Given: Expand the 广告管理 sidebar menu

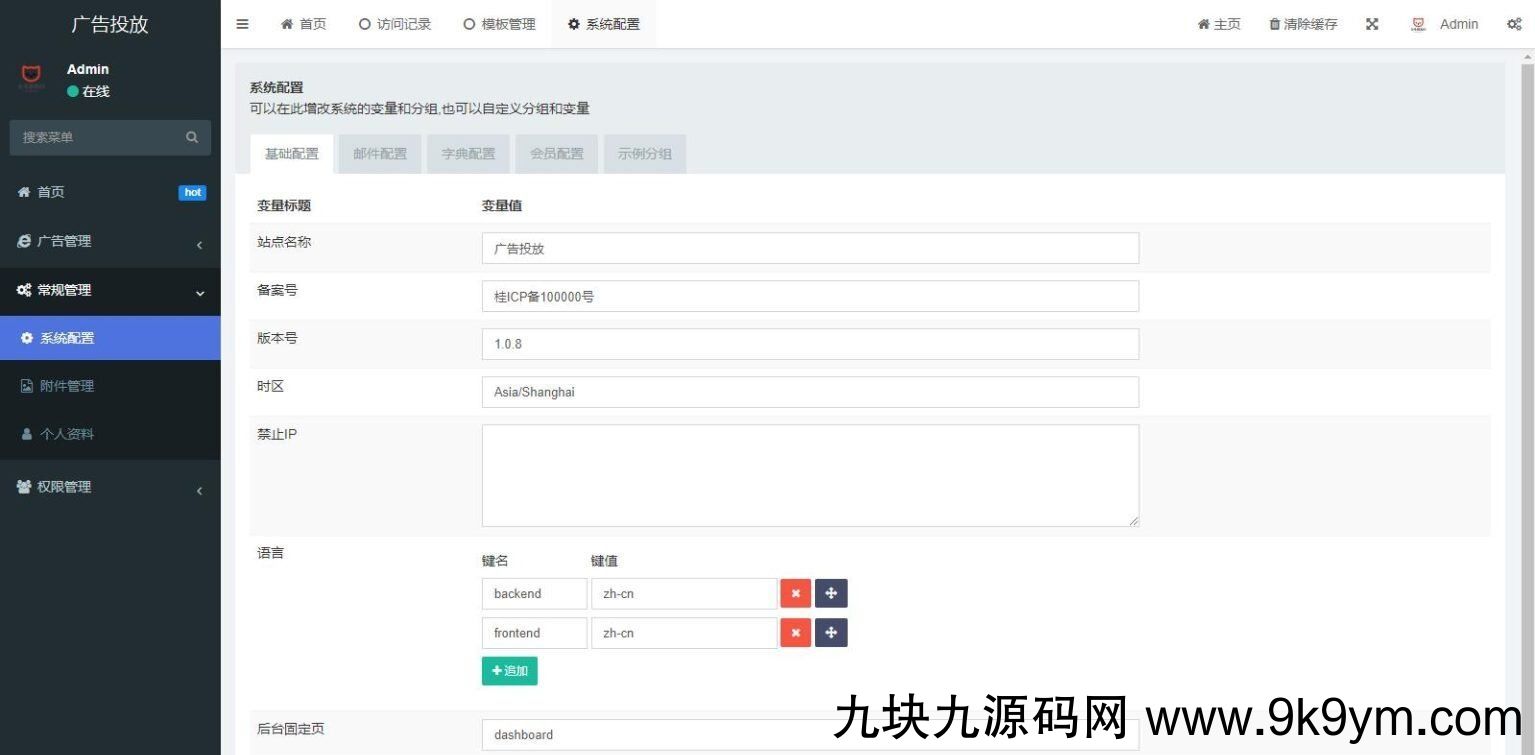Looking at the screenshot, I should coord(110,241).
